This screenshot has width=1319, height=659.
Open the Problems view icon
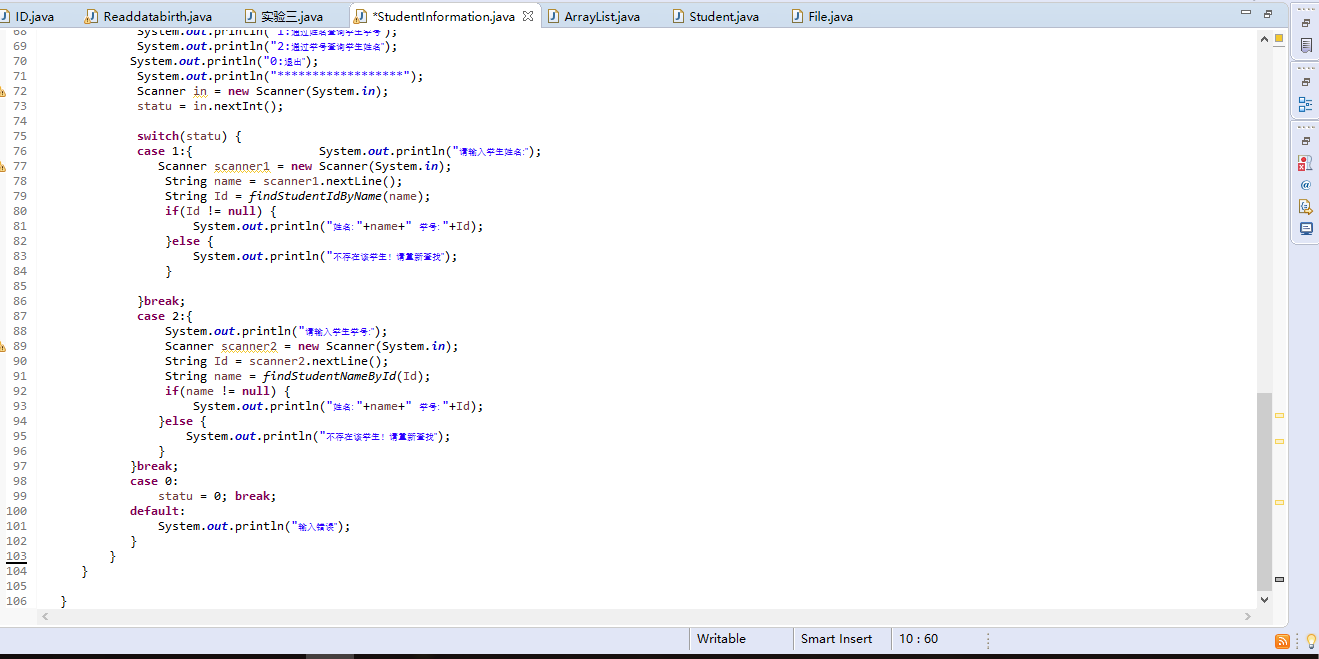click(1305, 163)
